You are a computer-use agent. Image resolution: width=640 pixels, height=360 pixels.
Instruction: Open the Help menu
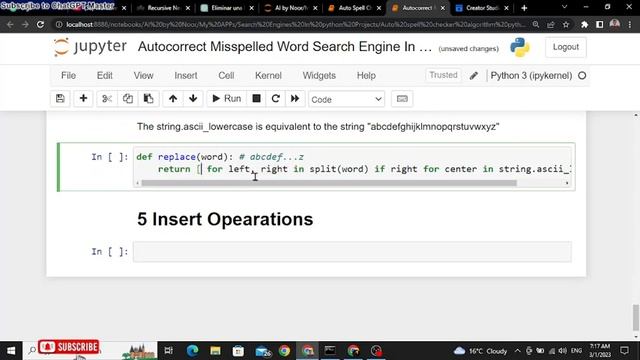click(x=366, y=76)
